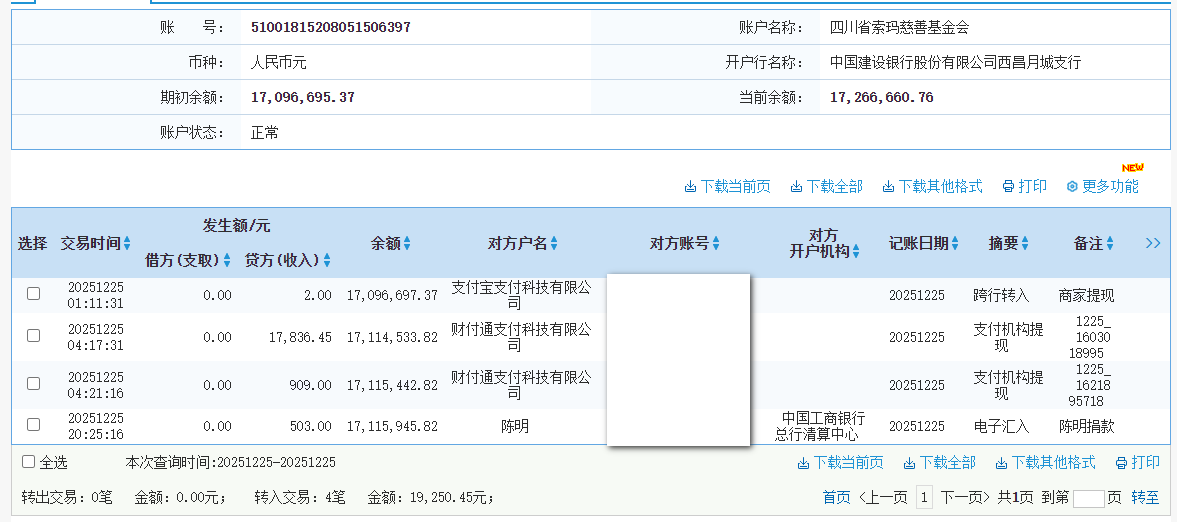Click the top print icon

click(x=1008, y=187)
